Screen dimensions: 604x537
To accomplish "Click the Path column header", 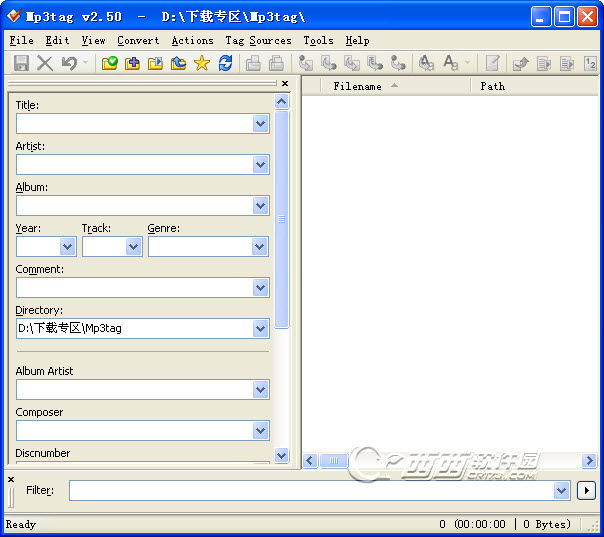I will coord(492,87).
